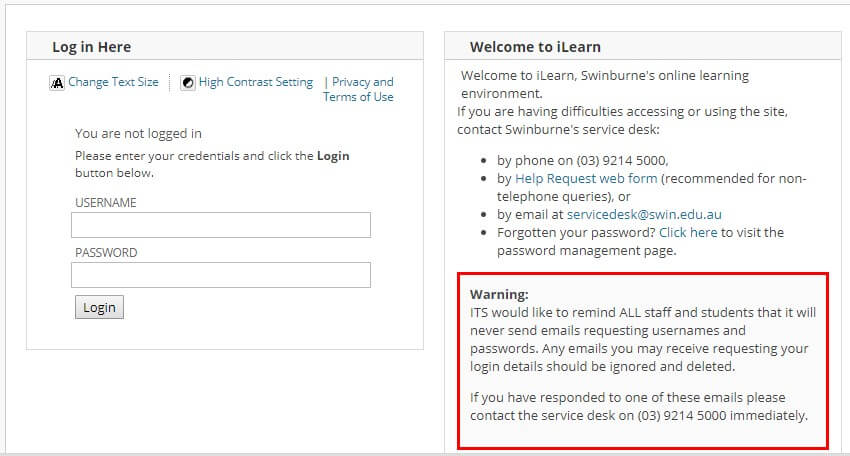Select the 'You are not logged in' text
850x456 pixels.
click(x=138, y=133)
